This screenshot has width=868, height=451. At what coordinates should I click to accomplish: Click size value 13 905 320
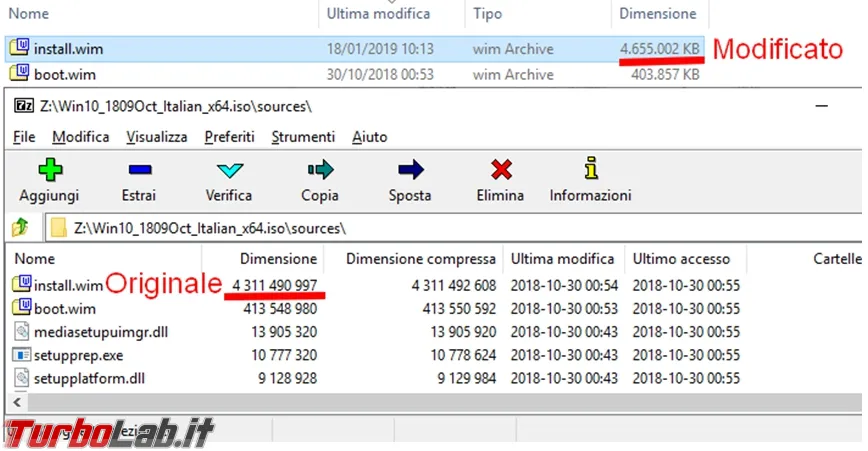(x=284, y=332)
